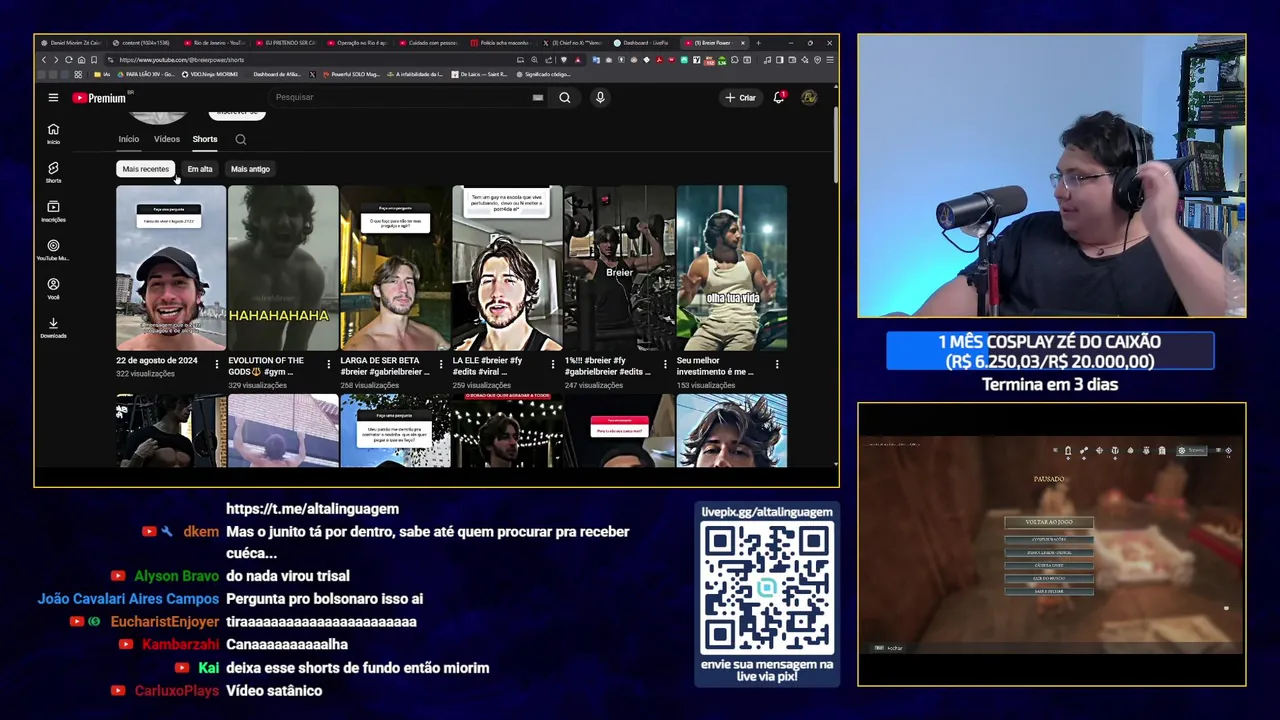Open the '22 de agosto de 2024' short thumbnail
Image resolution: width=1280 pixels, height=720 pixels.
(171, 268)
